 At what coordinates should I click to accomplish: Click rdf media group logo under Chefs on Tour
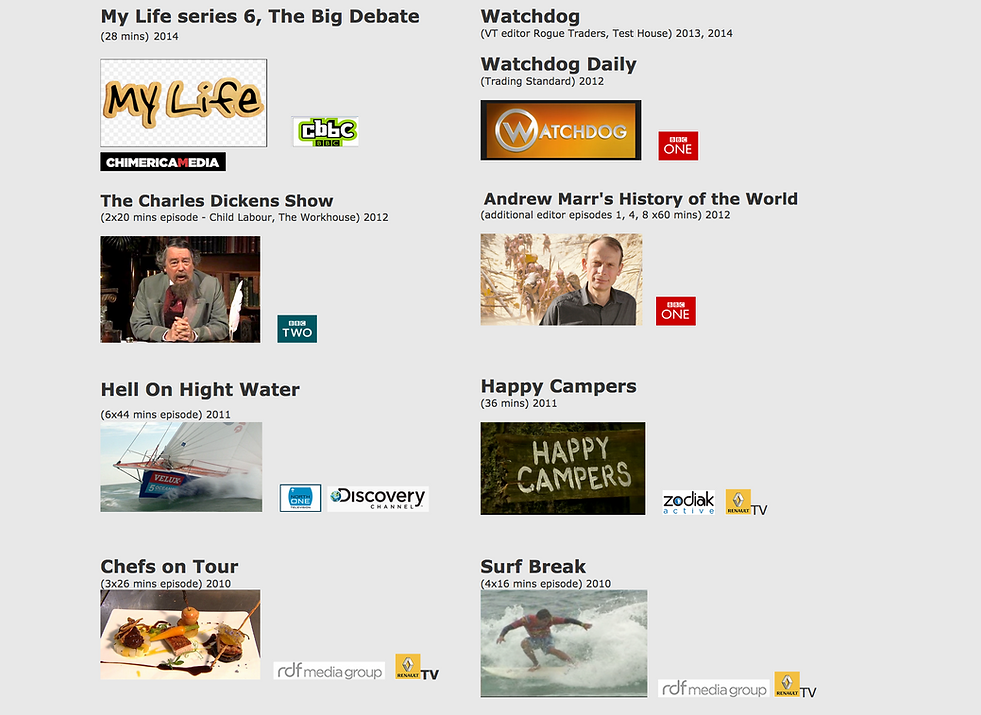pyautogui.click(x=329, y=671)
